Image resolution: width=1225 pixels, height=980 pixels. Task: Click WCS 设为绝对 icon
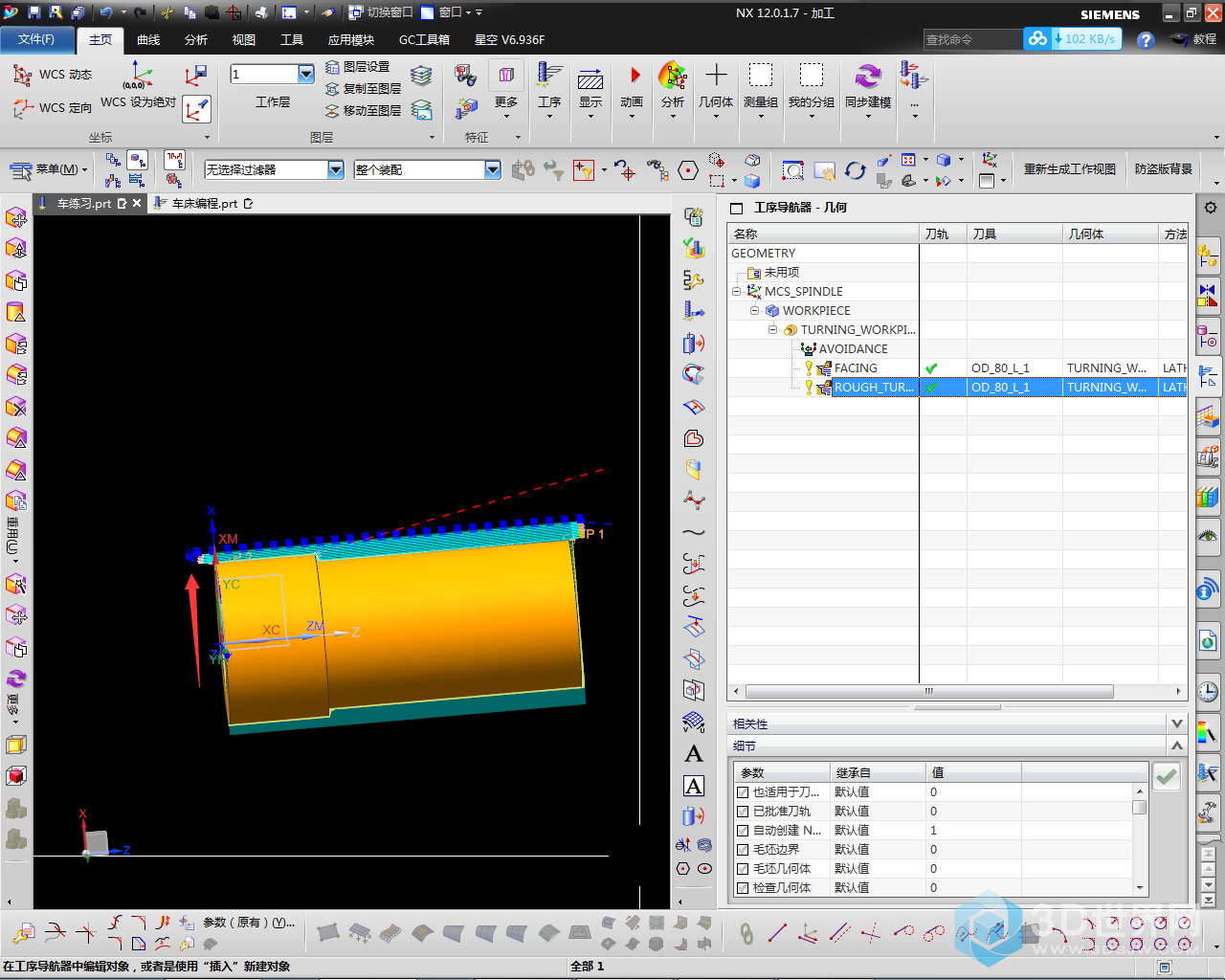139,84
